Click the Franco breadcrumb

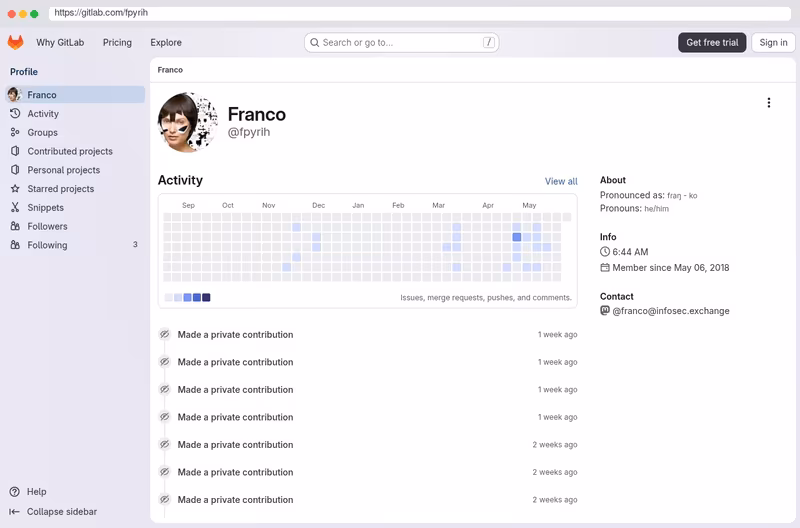pyautogui.click(x=170, y=70)
